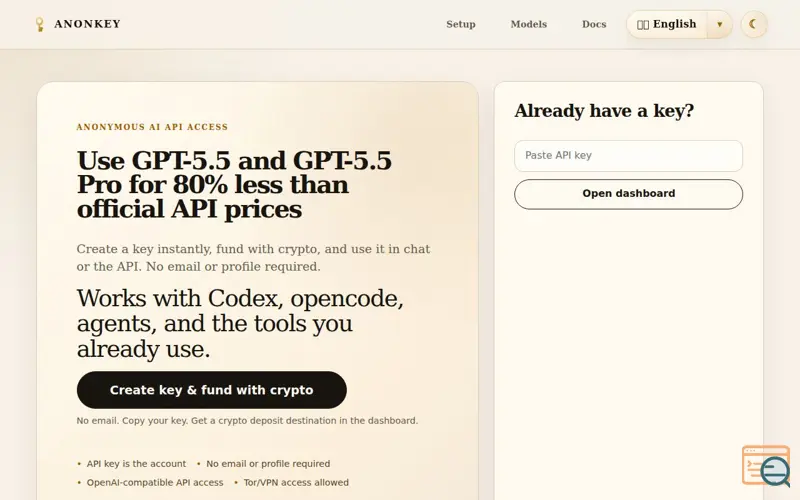
Task: Click the Open dashboard button
Action: point(628,194)
